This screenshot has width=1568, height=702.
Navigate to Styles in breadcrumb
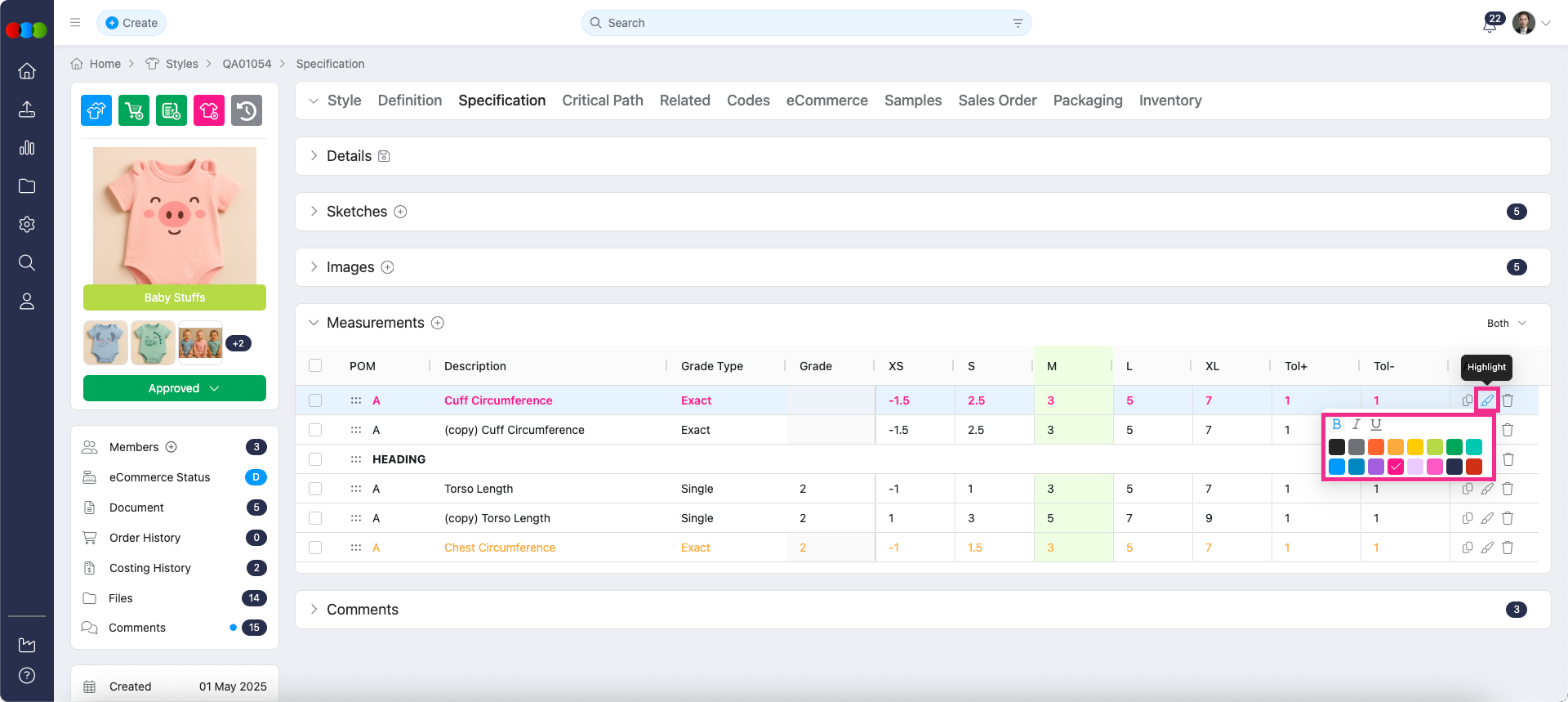click(181, 64)
